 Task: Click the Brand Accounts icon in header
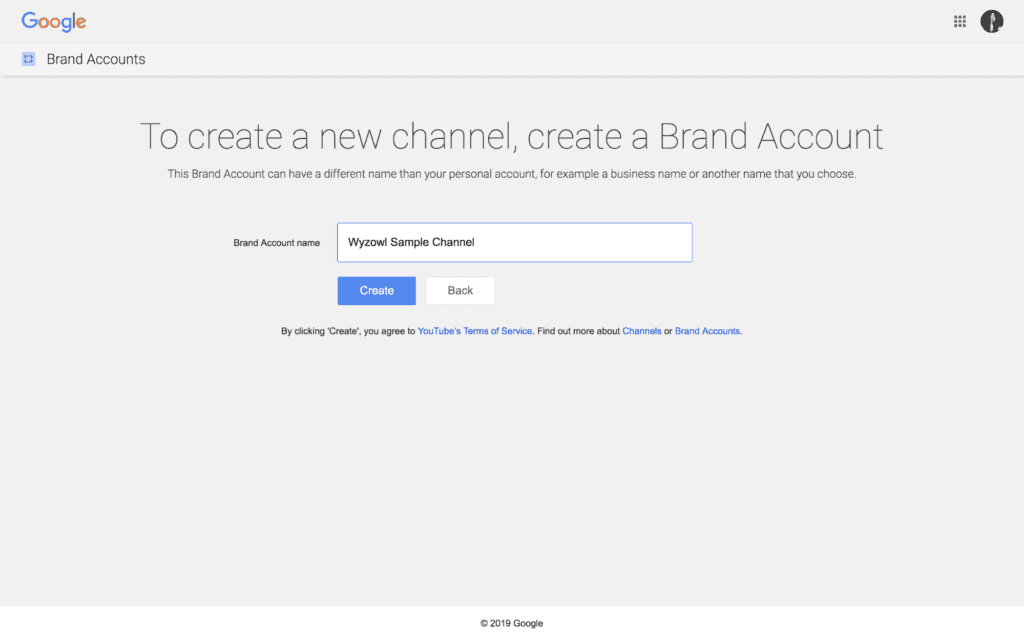28,59
